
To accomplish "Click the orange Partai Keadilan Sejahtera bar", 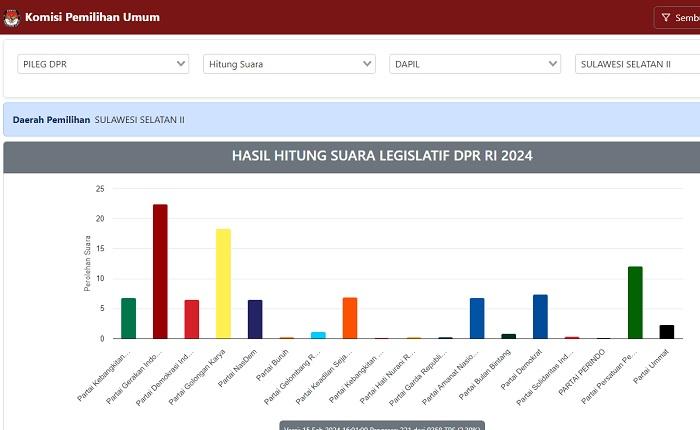I will [x=350, y=318].
